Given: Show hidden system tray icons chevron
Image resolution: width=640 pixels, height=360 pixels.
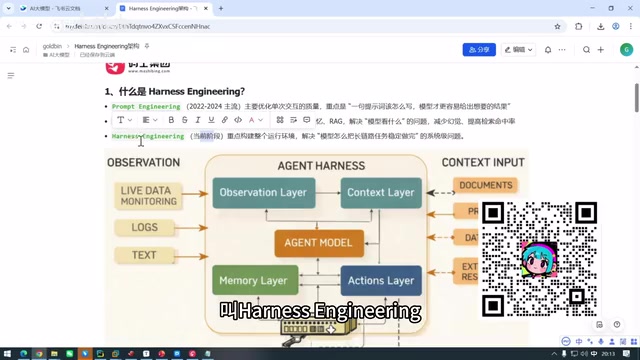Looking at the screenshot, I should point(554,354).
